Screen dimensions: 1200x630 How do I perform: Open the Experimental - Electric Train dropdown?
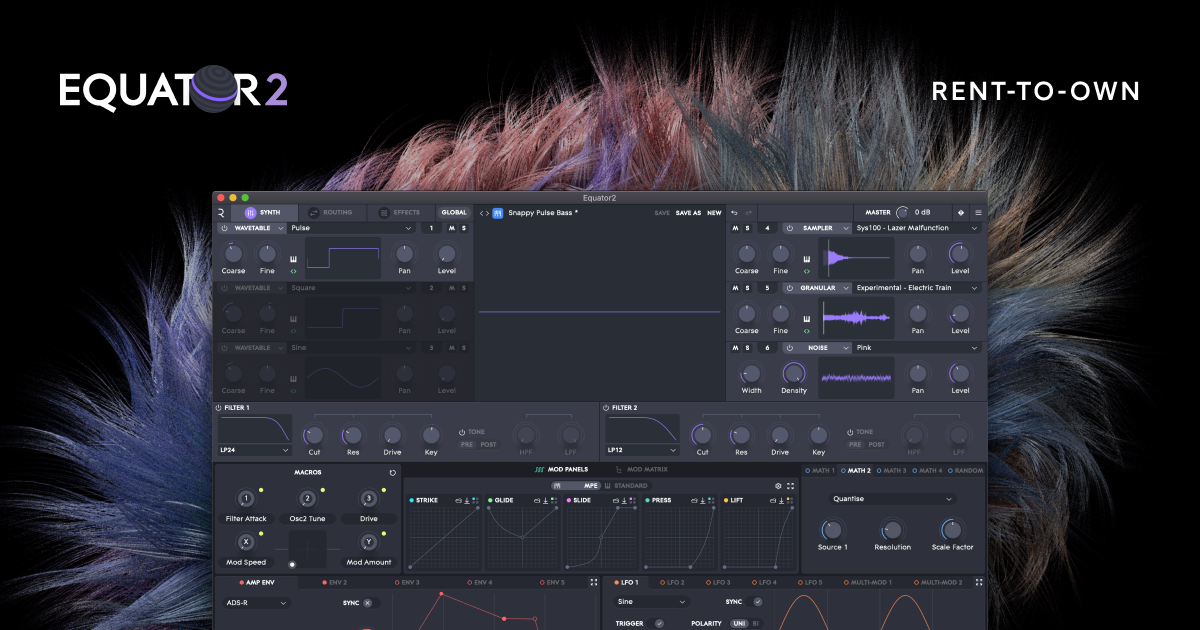coord(917,288)
